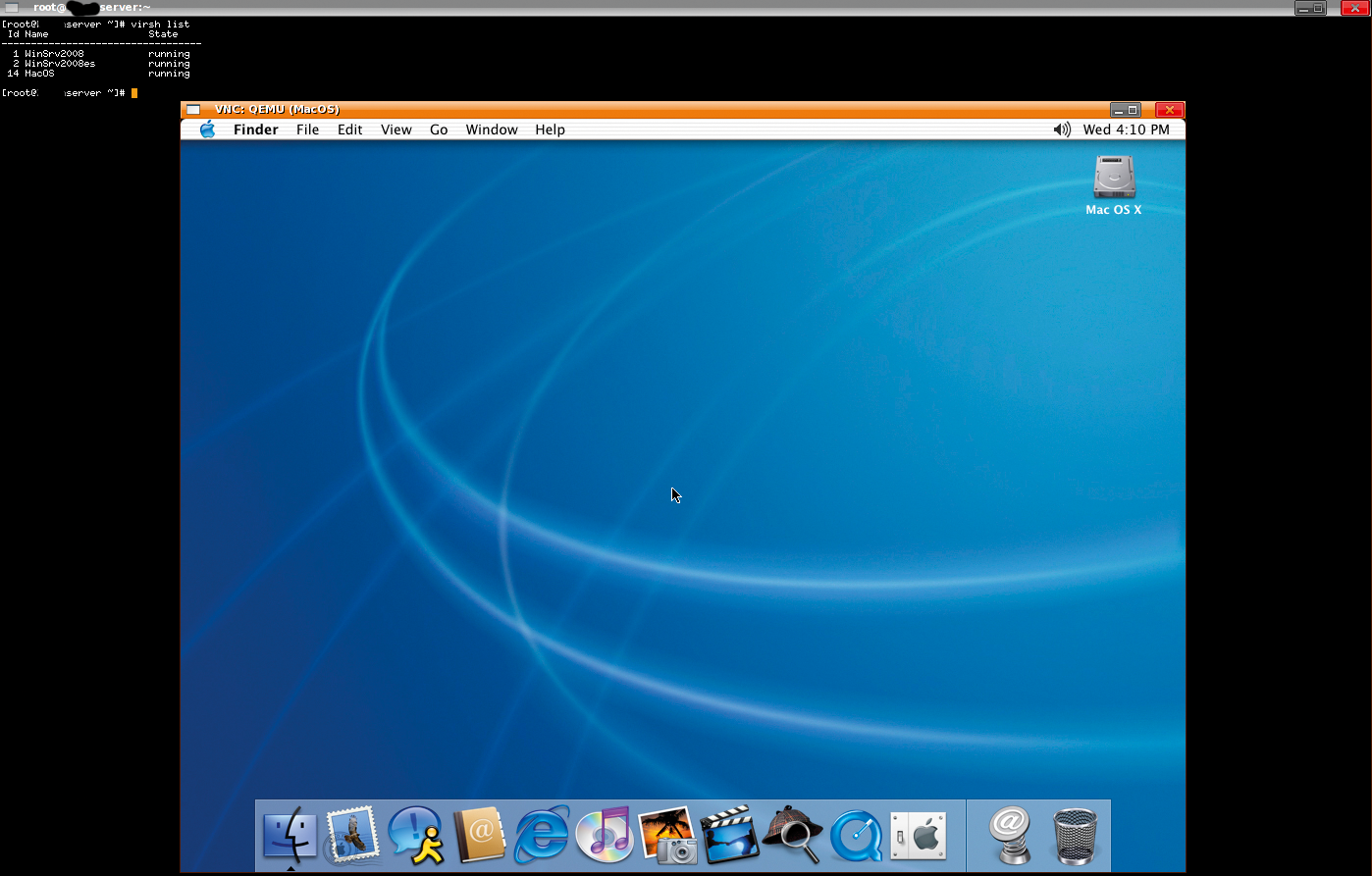
Task: Click WinSrv2008es row in terminal
Action: [x=100, y=64]
